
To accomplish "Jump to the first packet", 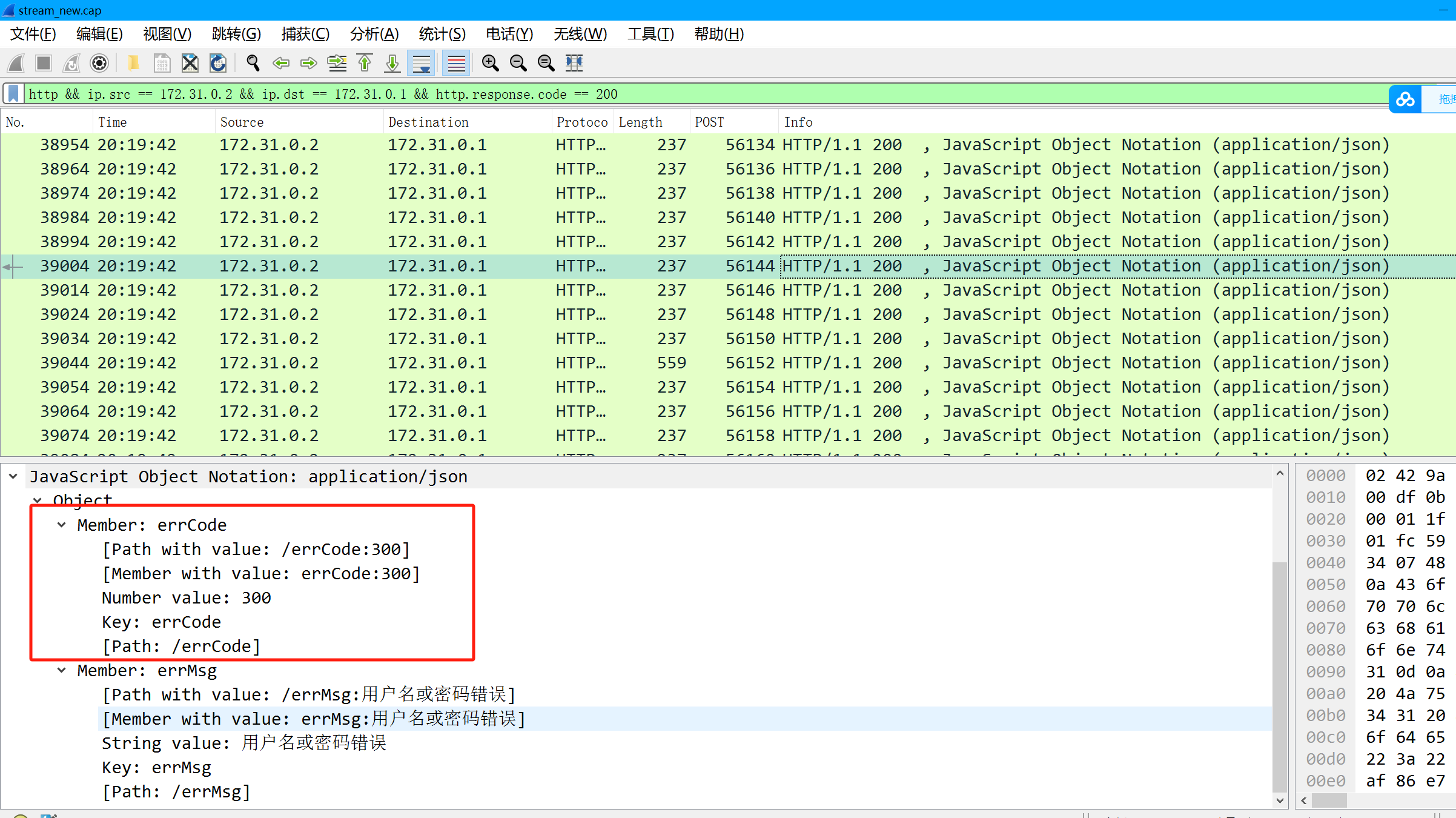I will coord(365,63).
